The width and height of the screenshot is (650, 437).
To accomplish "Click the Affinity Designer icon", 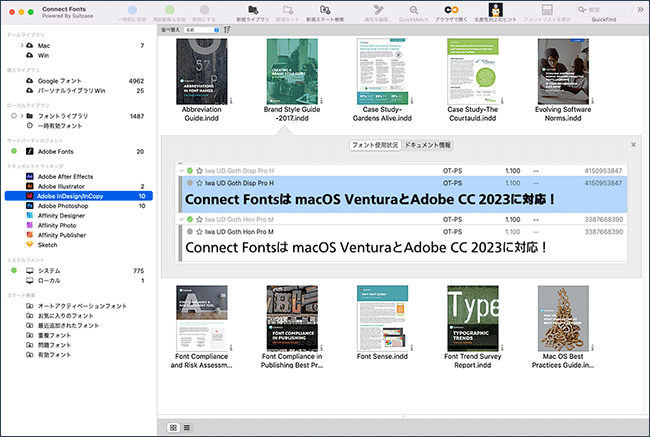I will click(x=29, y=216).
